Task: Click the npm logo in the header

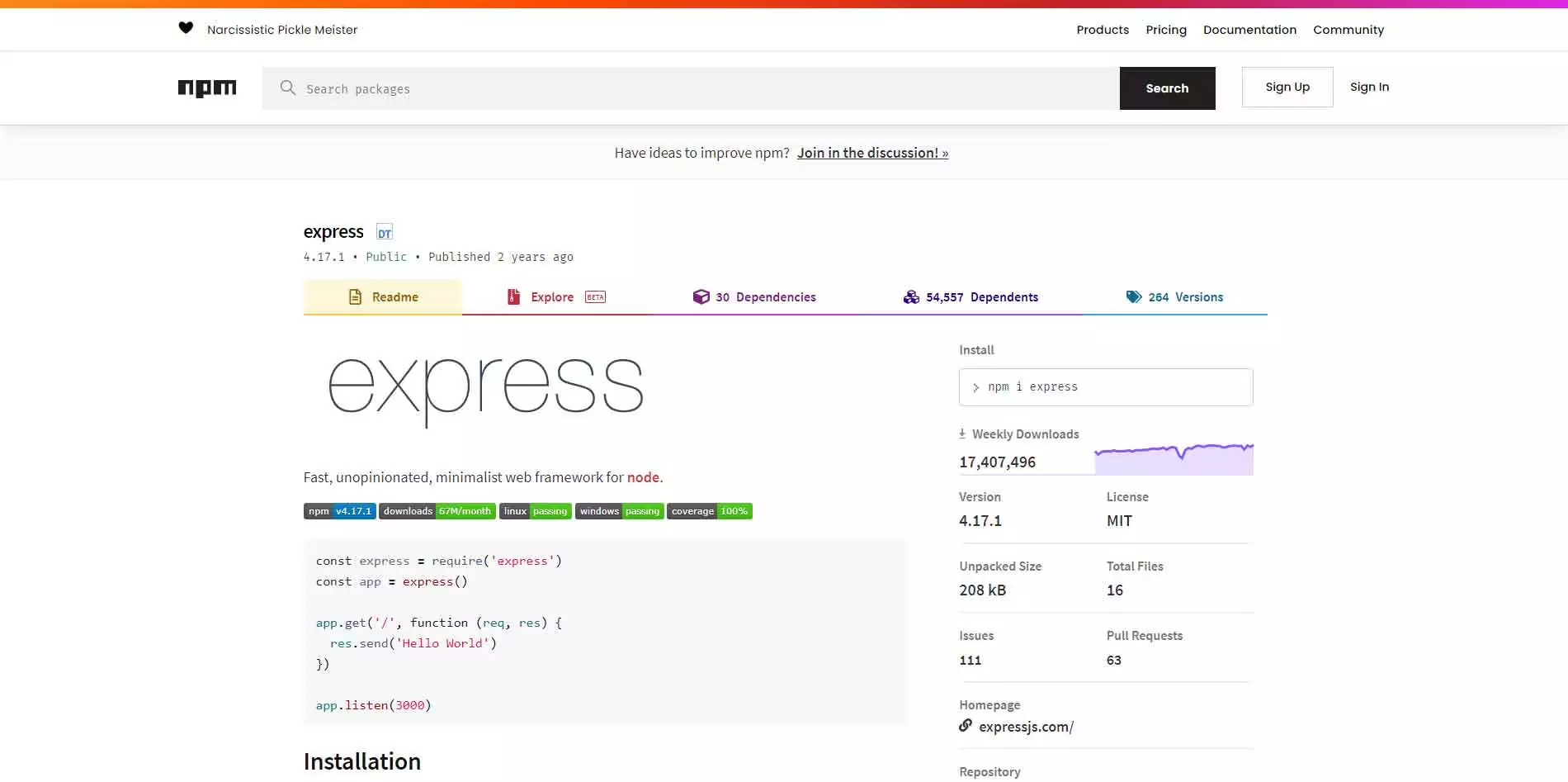Action: [x=207, y=88]
